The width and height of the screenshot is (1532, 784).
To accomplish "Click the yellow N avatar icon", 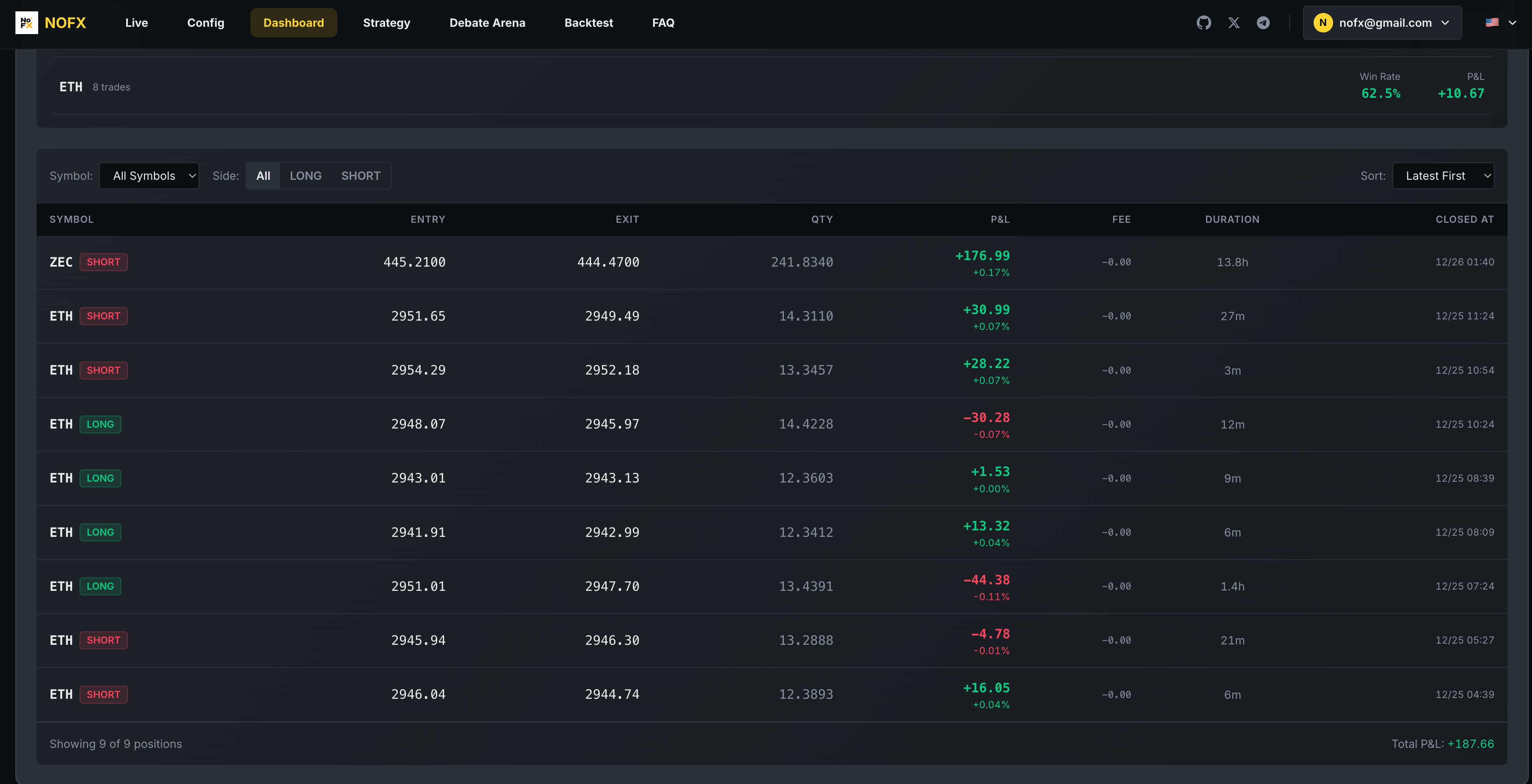I will (1323, 23).
